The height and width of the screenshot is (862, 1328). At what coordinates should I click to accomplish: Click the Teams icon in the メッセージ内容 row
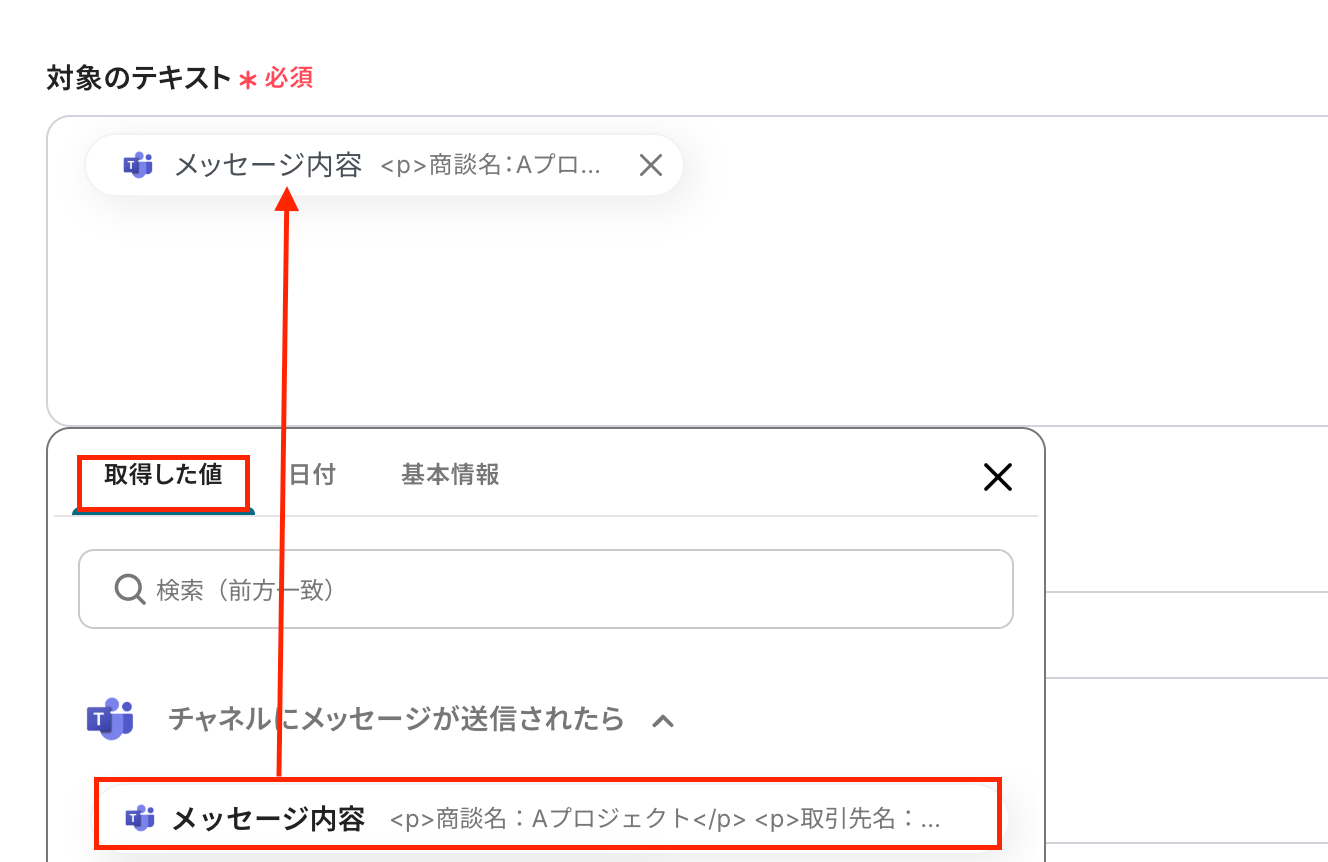tap(139, 818)
